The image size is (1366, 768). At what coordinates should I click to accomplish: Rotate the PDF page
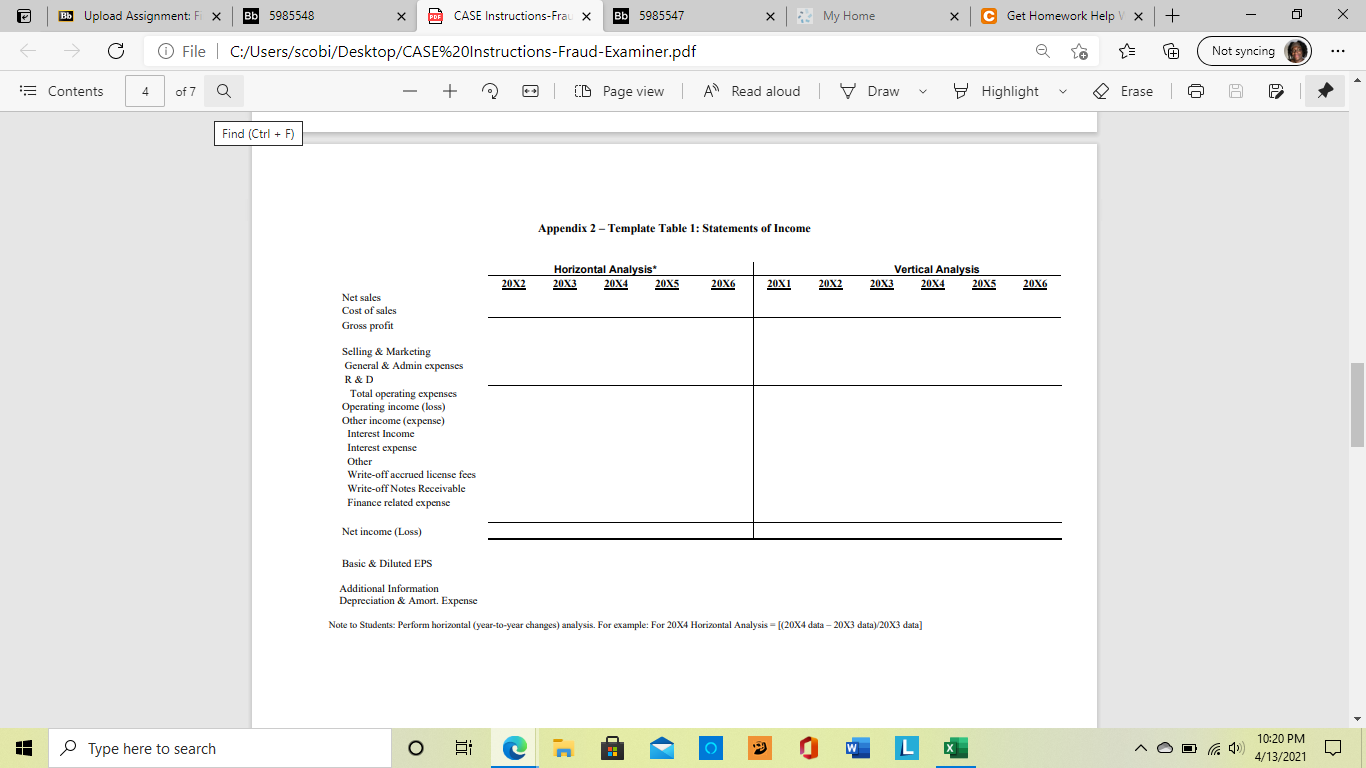(489, 91)
